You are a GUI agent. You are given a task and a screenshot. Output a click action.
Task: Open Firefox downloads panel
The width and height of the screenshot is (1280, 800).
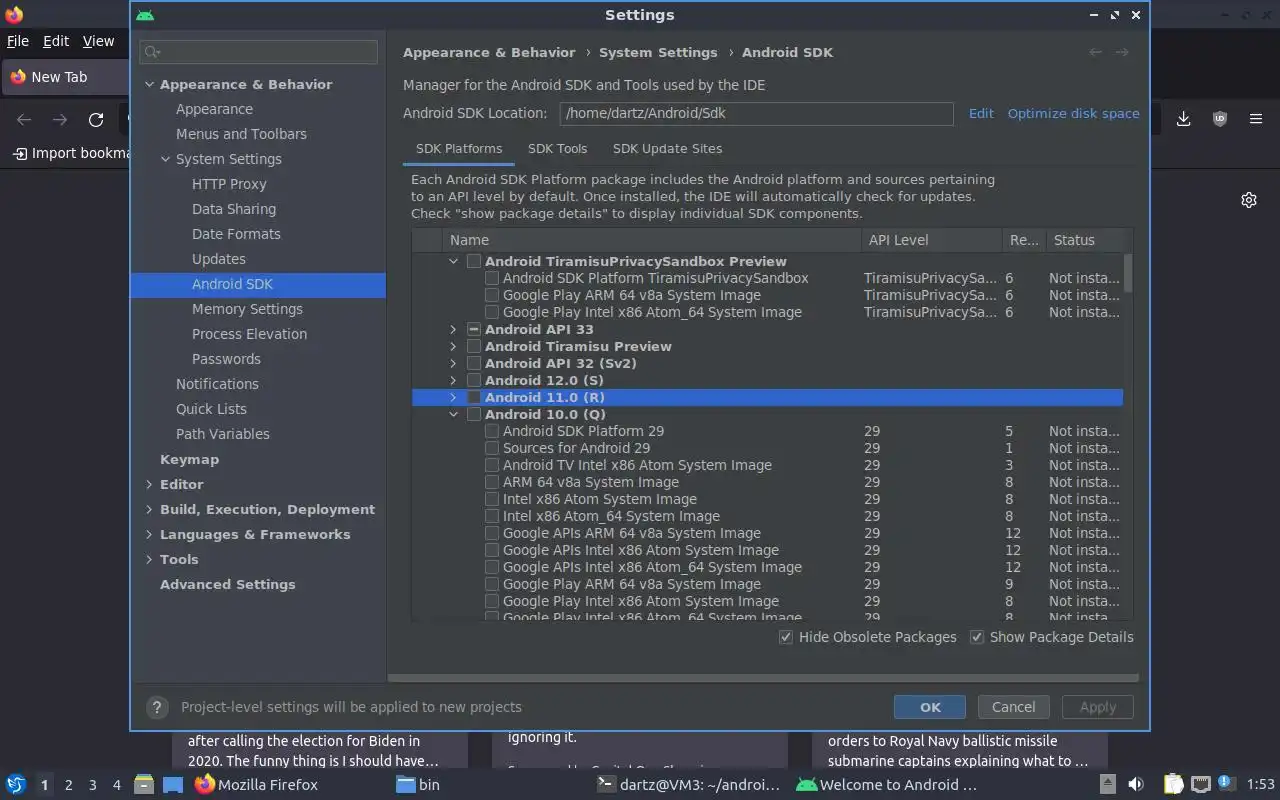pos(1184,119)
